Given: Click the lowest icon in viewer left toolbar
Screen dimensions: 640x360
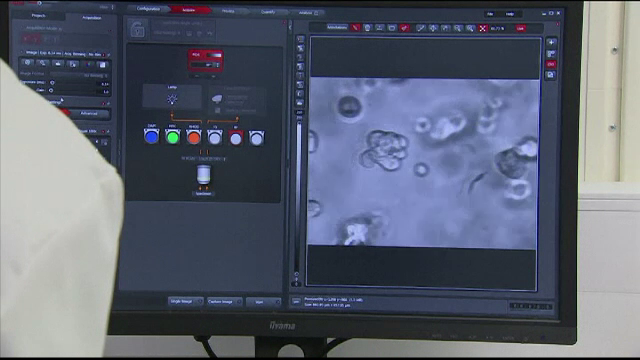Looking at the screenshot, I should (x=300, y=103).
